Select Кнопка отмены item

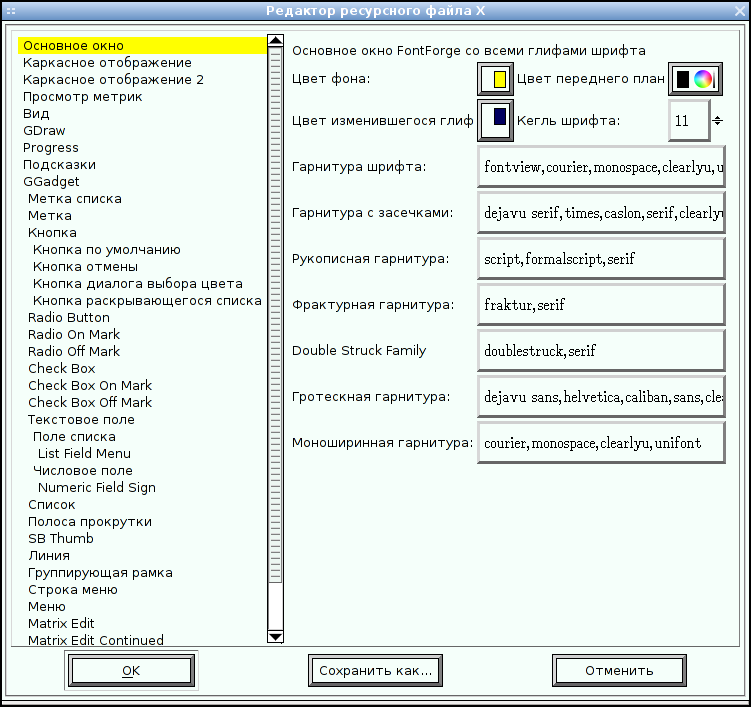click(x=85, y=267)
